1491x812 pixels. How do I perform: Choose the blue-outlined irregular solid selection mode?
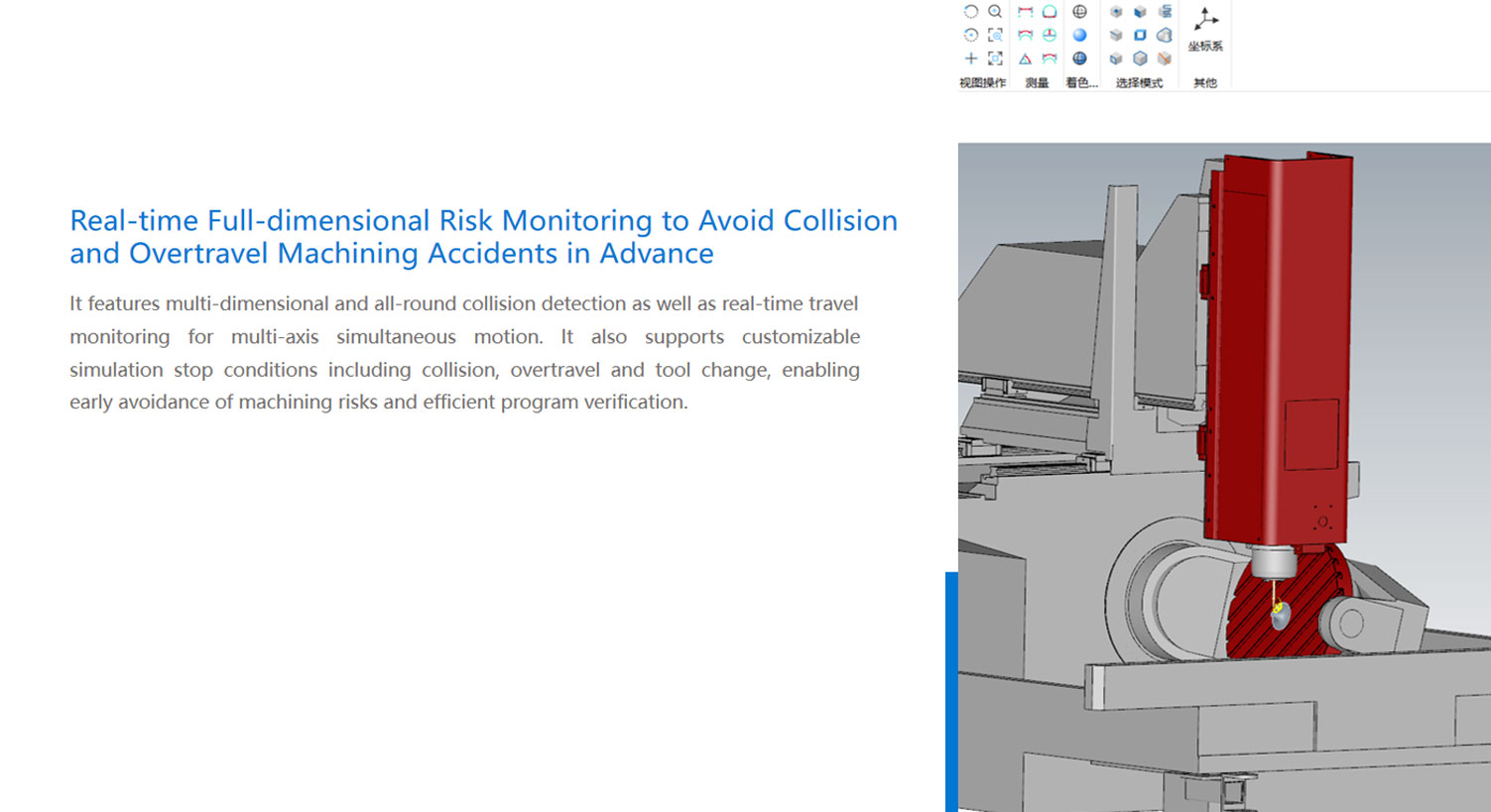click(1165, 35)
